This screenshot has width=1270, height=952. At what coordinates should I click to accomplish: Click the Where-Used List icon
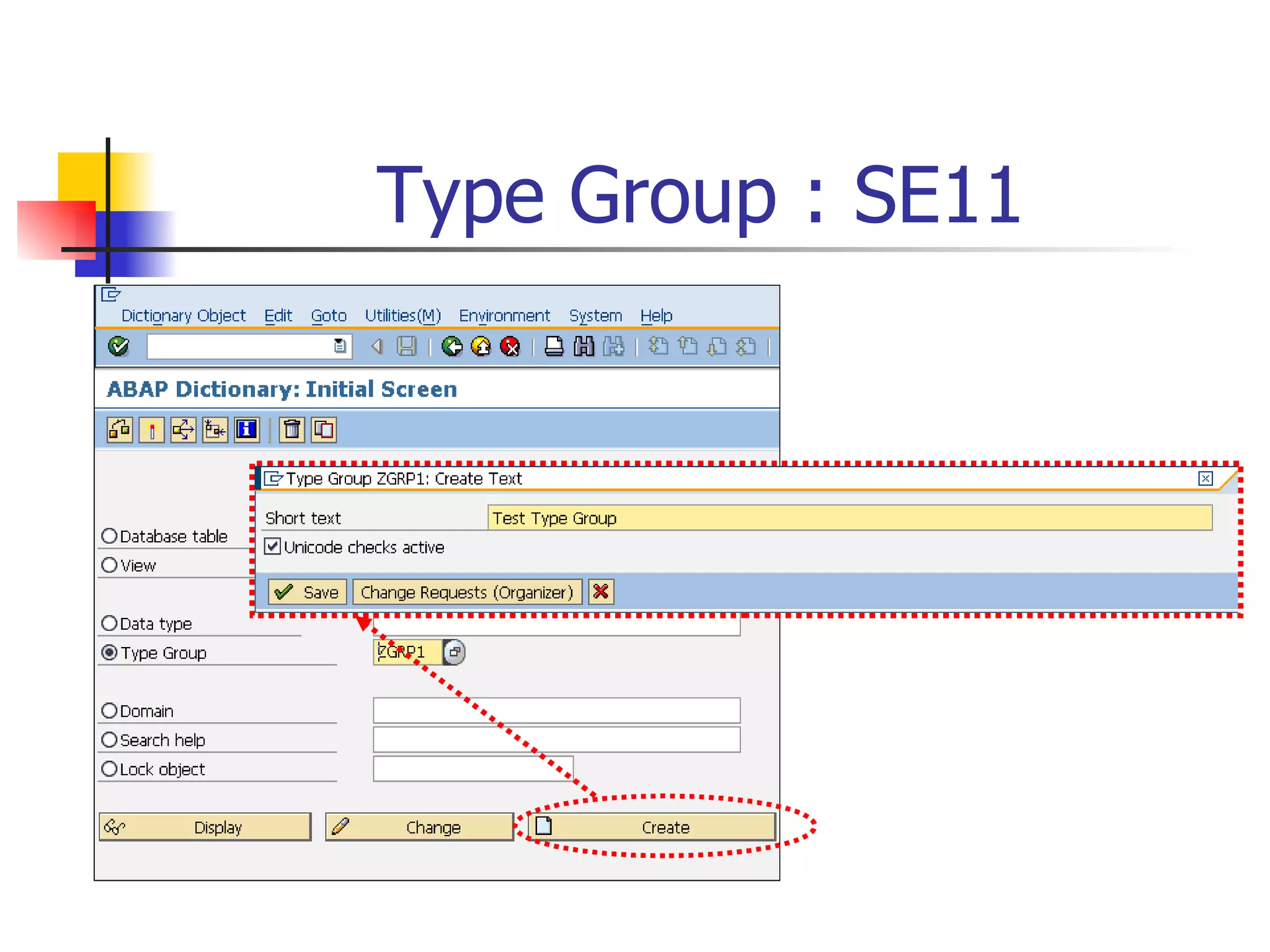(184, 430)
